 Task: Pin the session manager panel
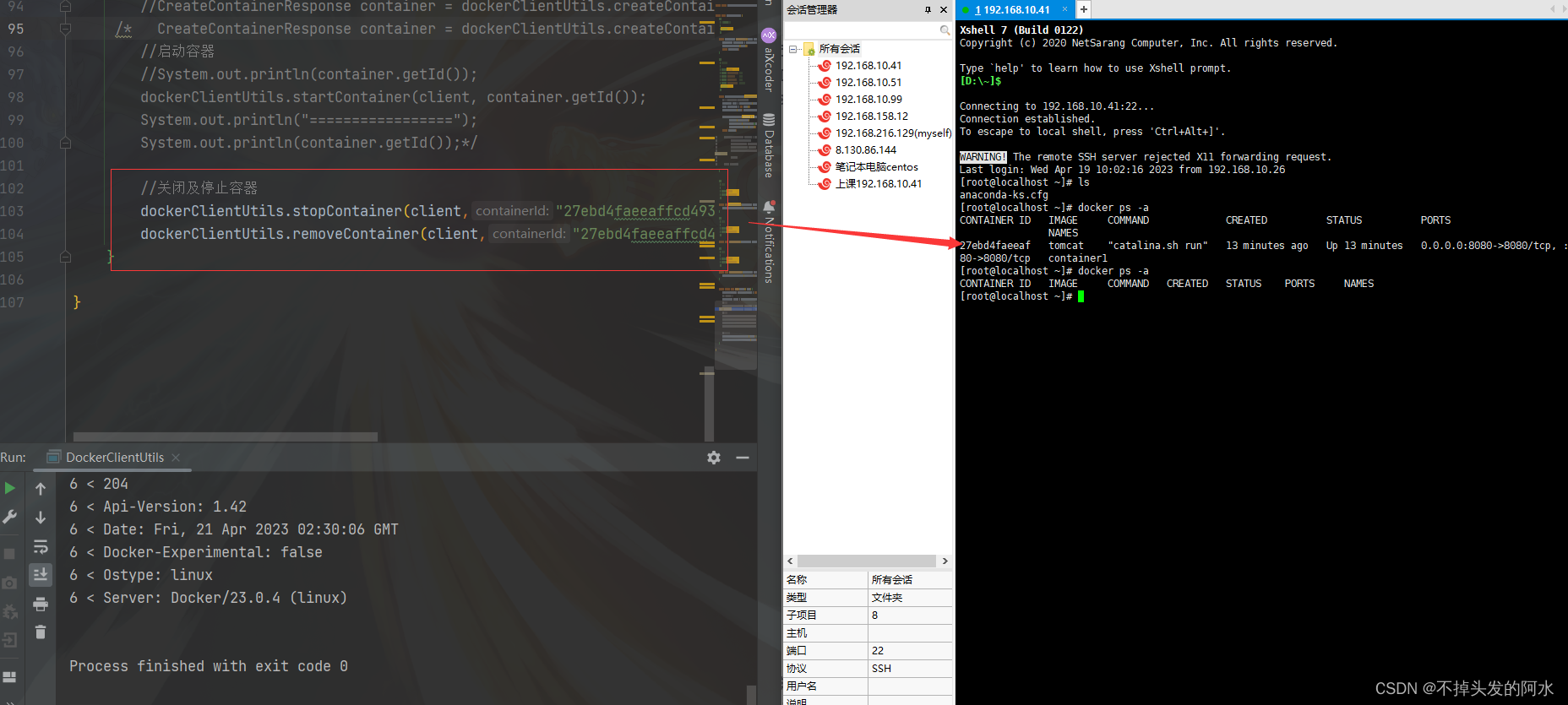[x=928, y=10]
